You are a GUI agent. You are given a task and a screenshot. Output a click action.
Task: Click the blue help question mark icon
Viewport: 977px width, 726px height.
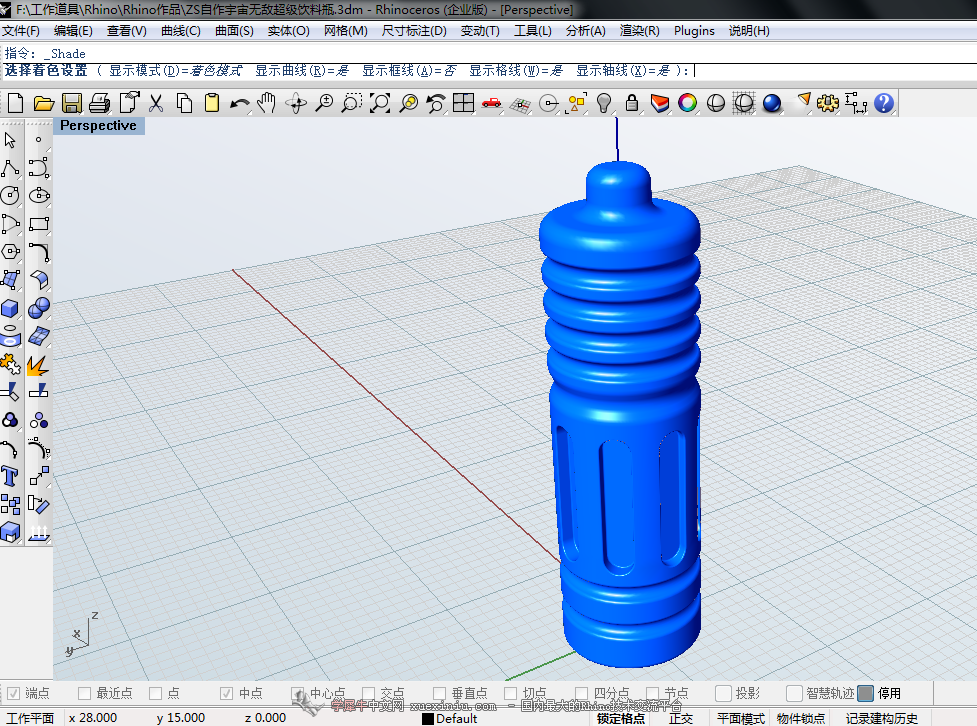point(884,103)
